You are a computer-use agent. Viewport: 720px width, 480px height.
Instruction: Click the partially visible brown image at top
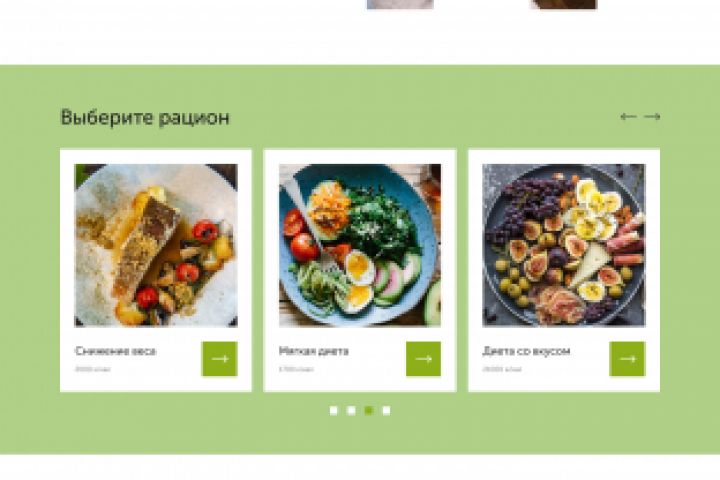pos(564,4)
